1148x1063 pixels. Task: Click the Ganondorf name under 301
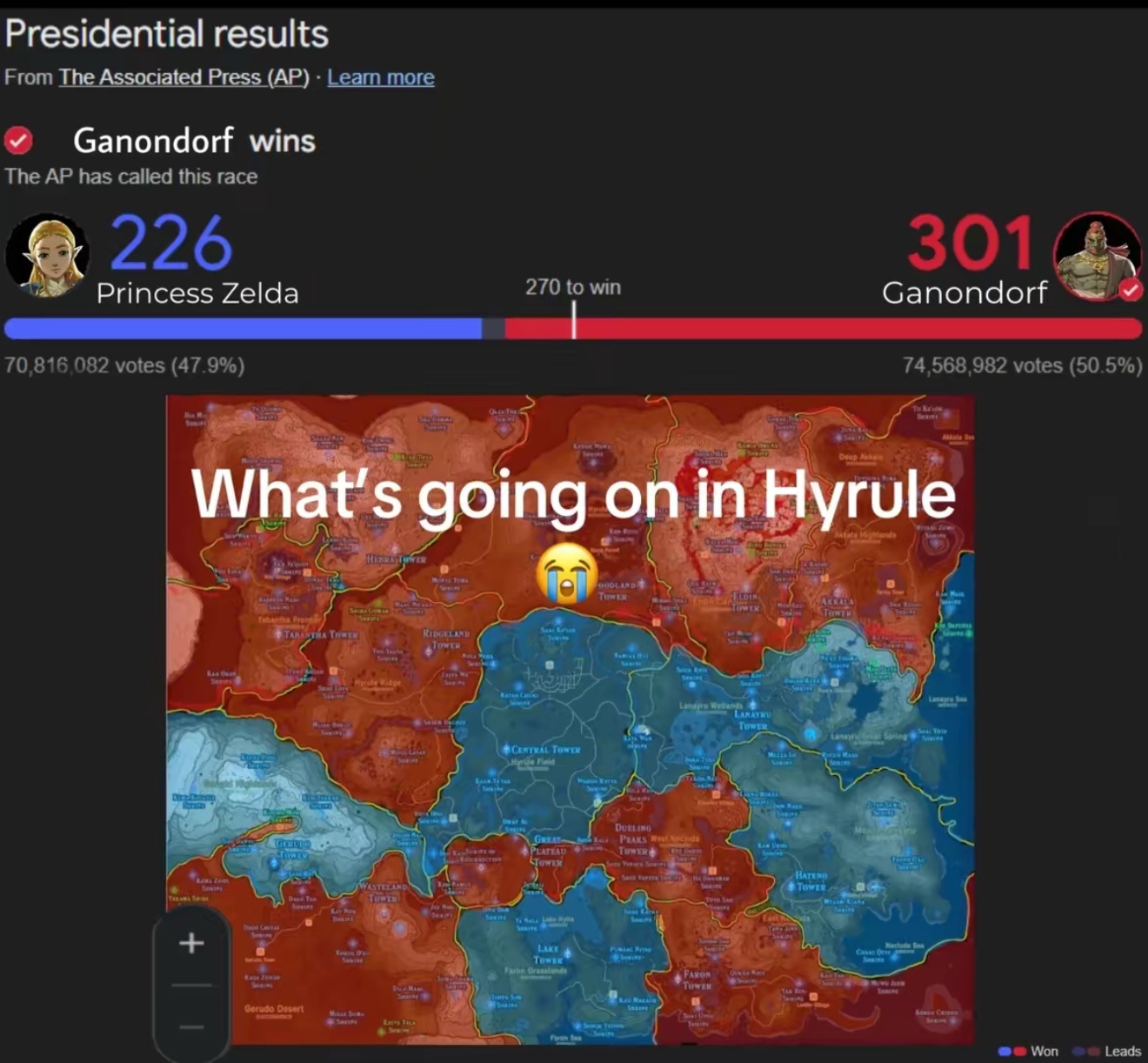click(x=964, y=293)
